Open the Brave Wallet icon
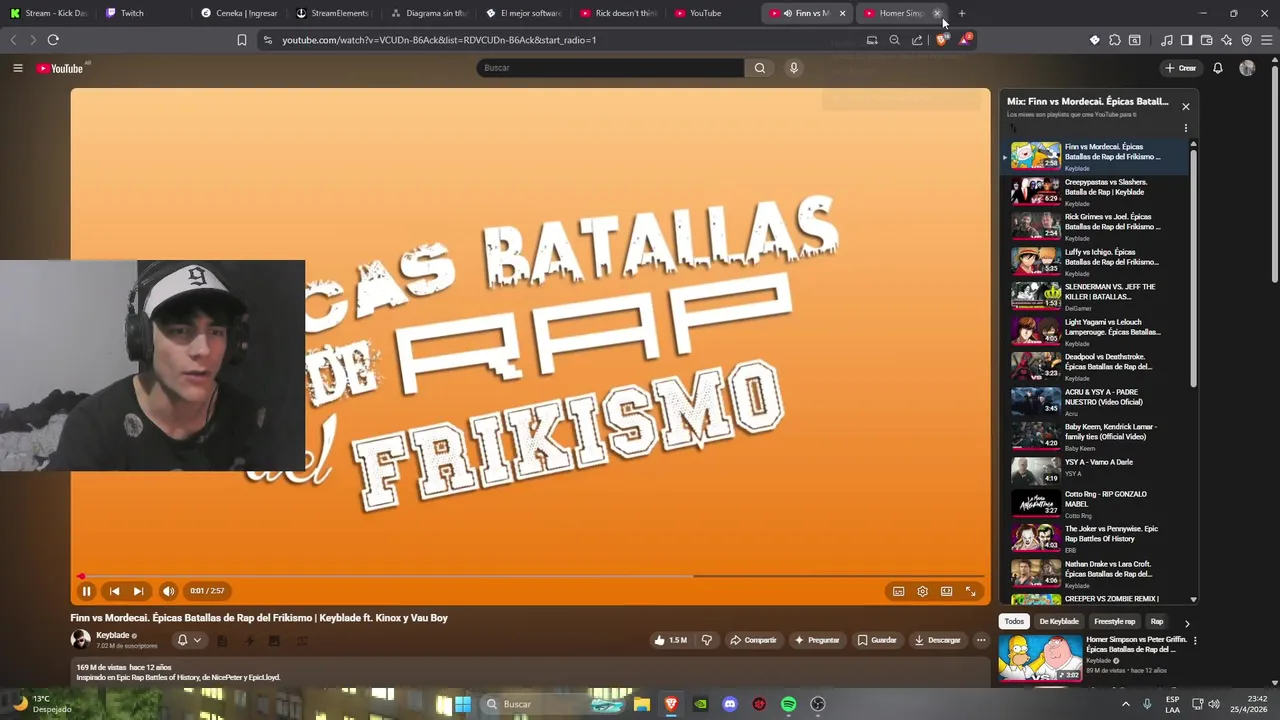The height and width of the screenshot is (720, 1280). point(1206,40)
